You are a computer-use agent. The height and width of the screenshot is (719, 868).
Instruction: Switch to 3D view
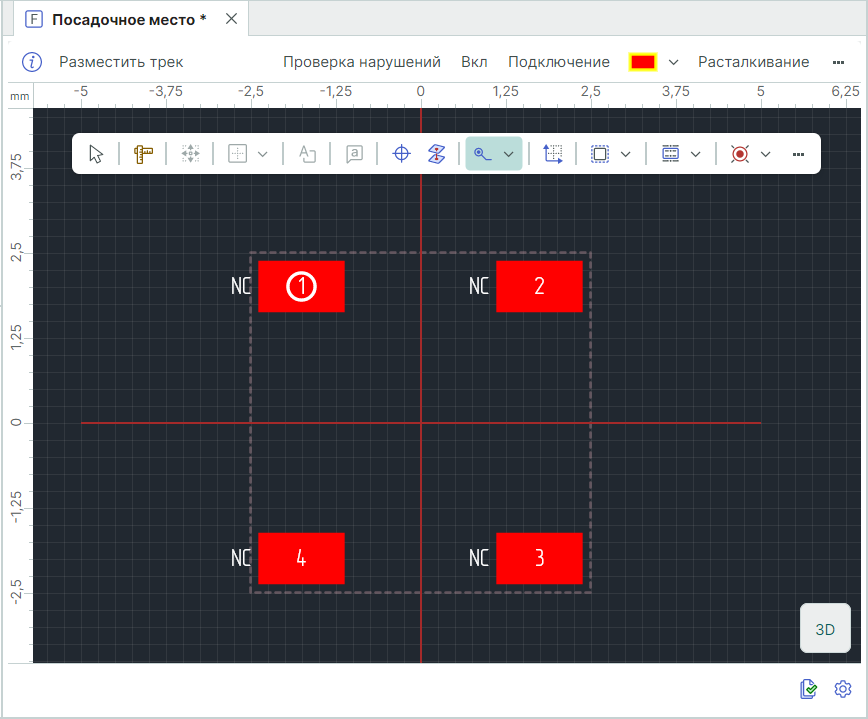point(825,629)
